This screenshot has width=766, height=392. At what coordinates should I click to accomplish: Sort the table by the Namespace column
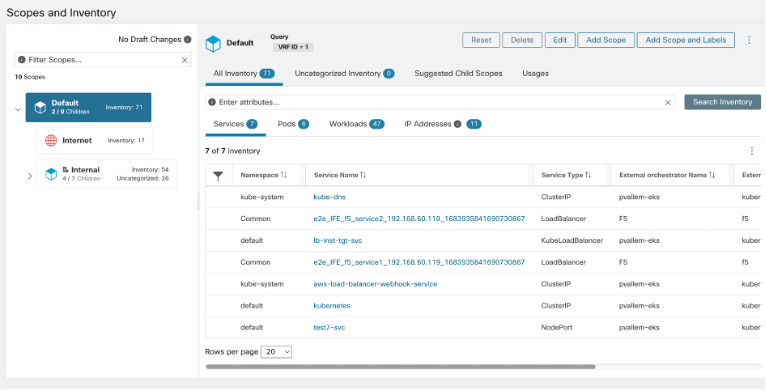284,175
